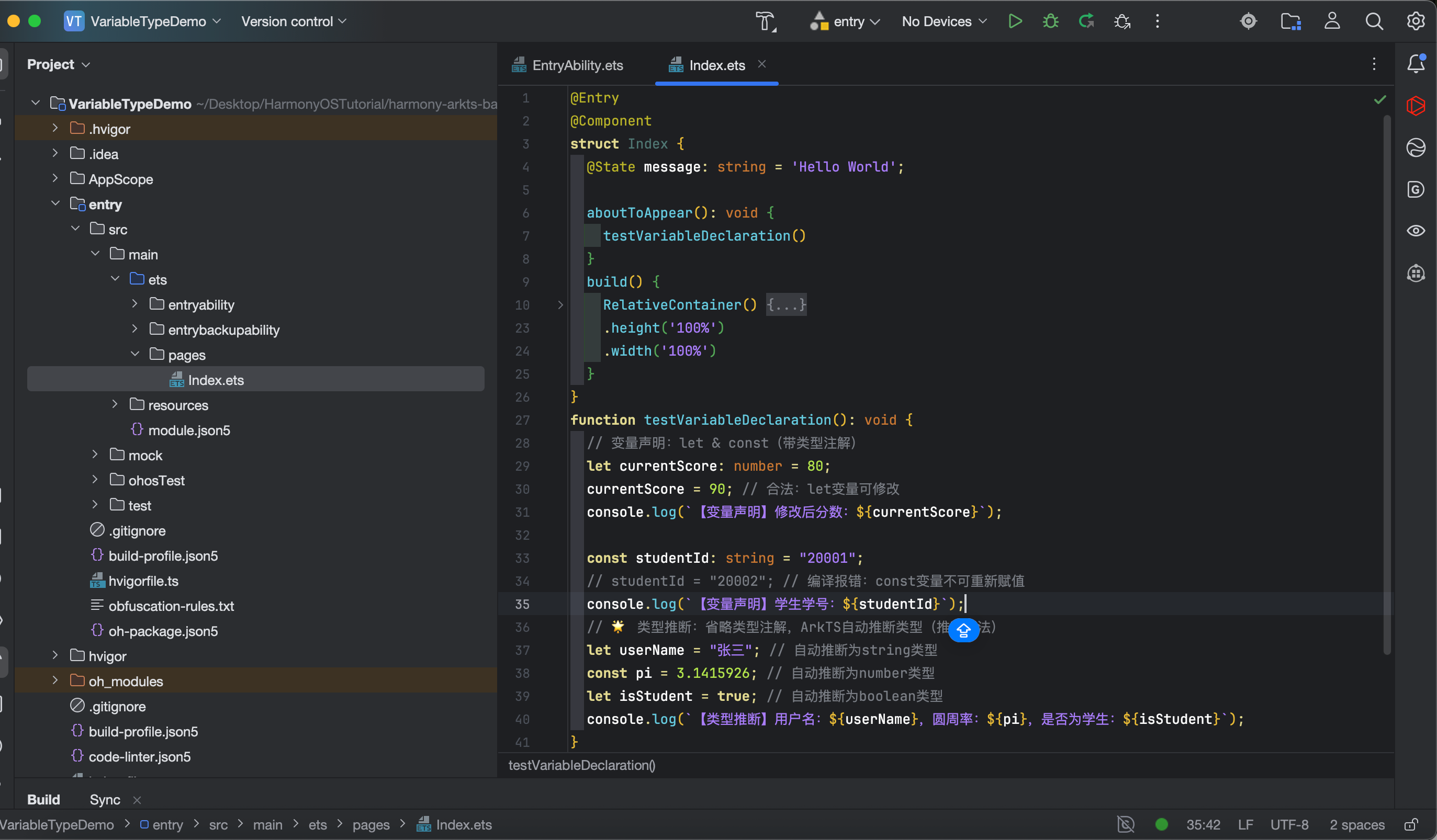The image size is (1437, 840).
Task: Click the editor vertical scrollbar
Action: [x=1387, y=384]
